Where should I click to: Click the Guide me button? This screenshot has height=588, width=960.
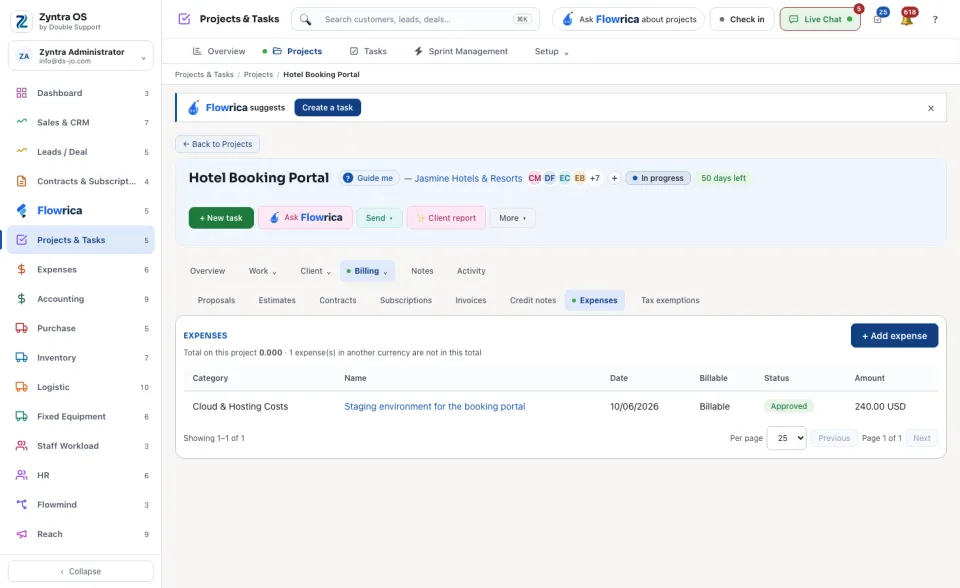(369, 178)
